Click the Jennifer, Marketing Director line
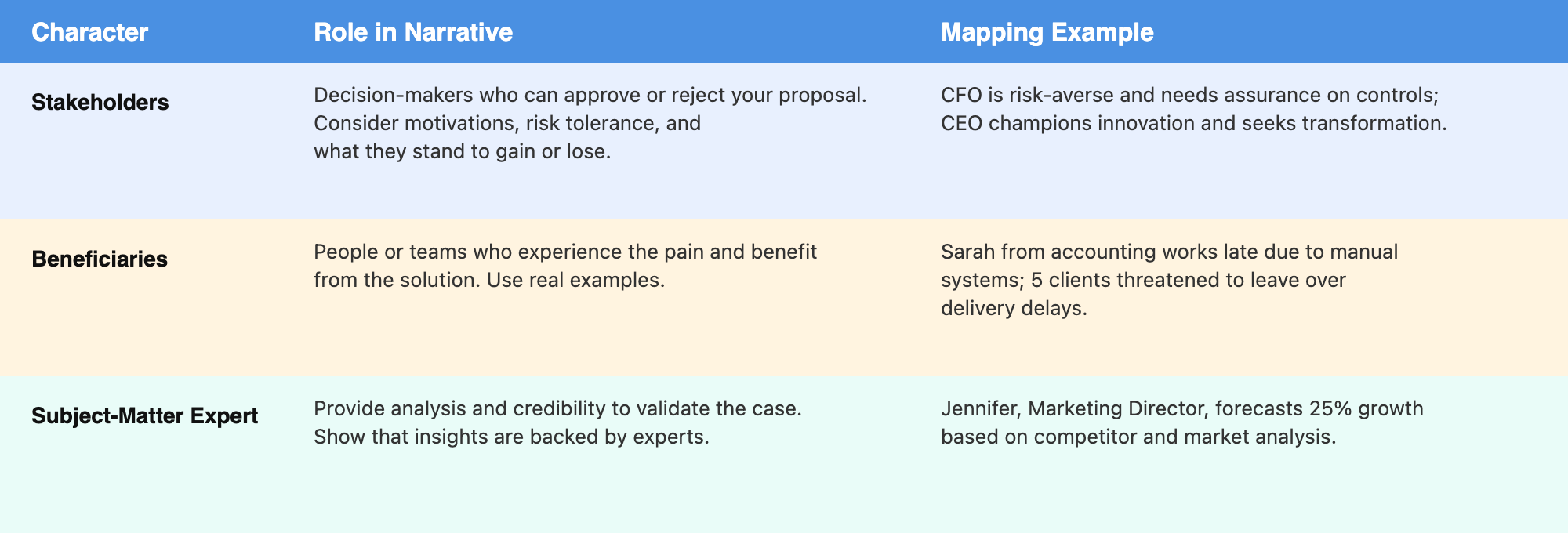The image size is (1568, 533). pos(1181,409)
